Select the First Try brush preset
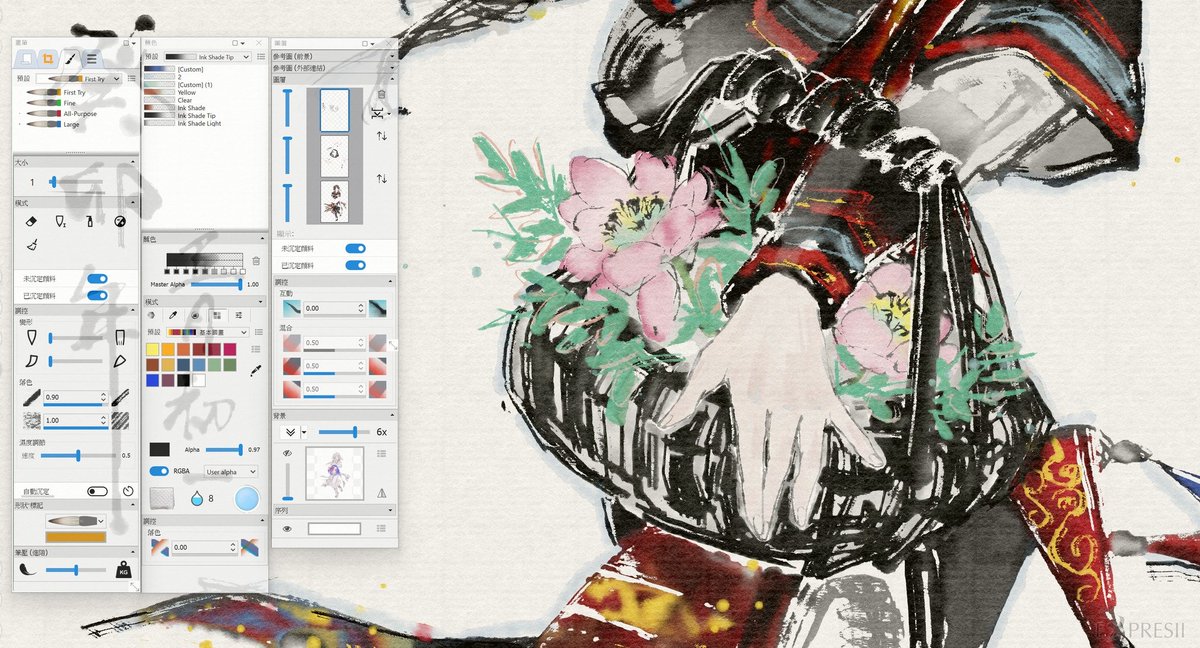 [57, 92]
